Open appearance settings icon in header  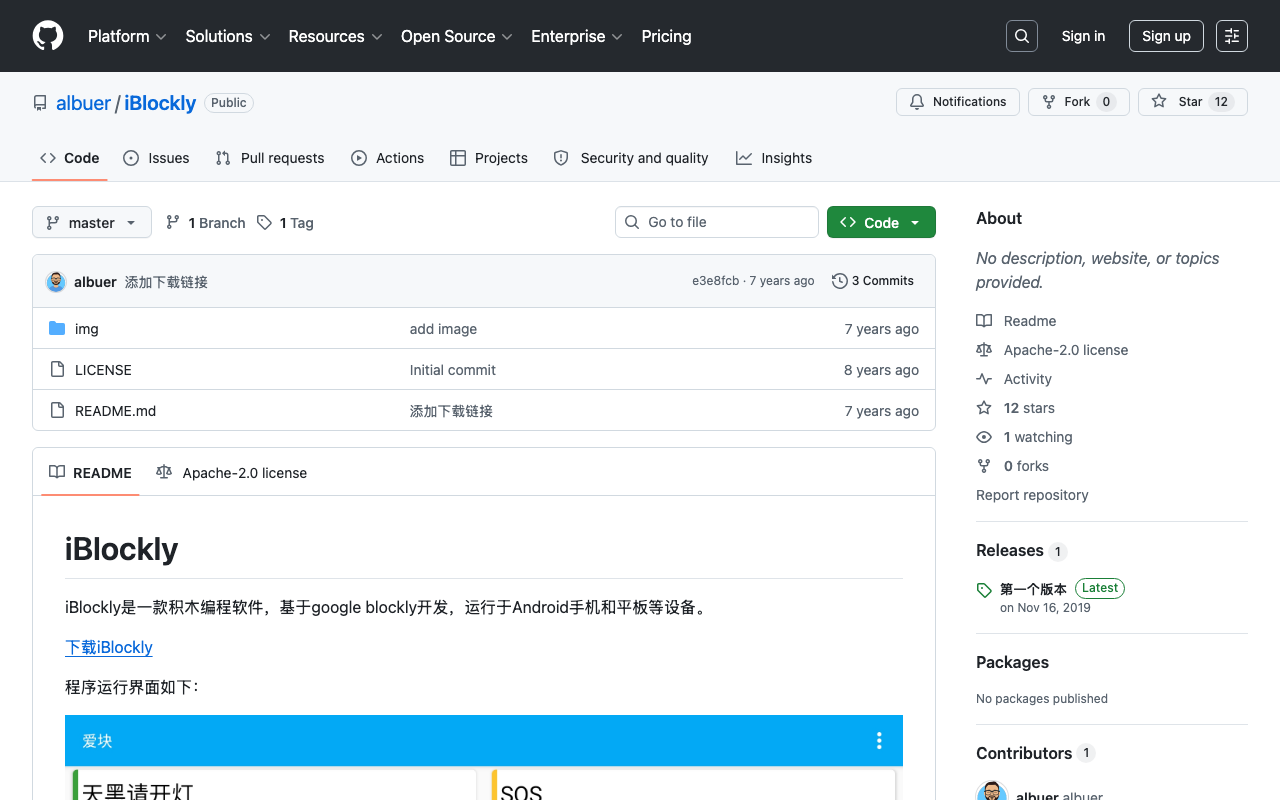pyautogui.click(x=1232, y=36)
